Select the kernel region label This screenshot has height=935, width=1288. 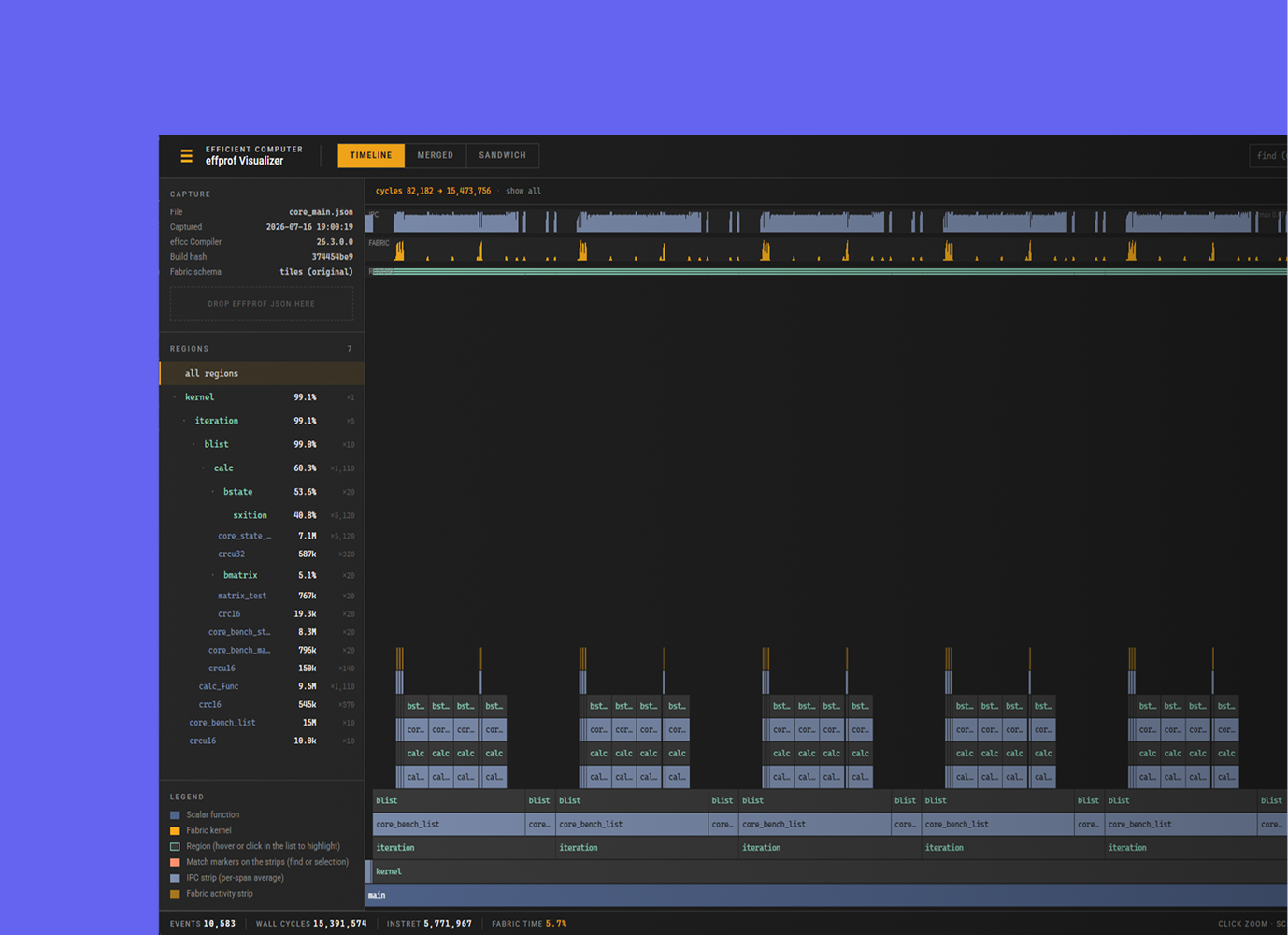pyautogui.click(x=199, y=397)
